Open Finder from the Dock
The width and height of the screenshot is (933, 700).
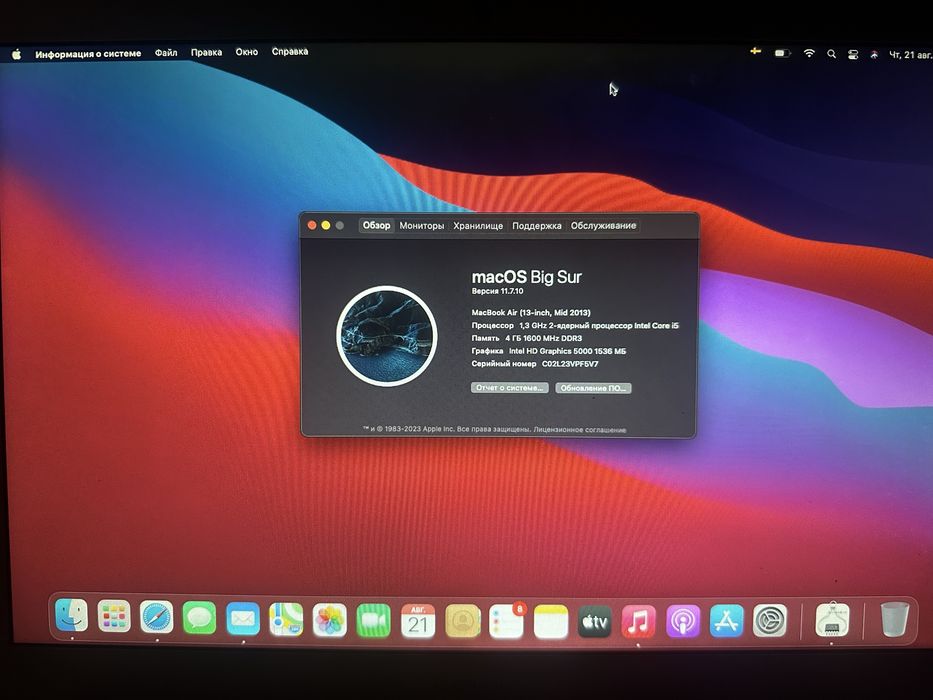point(71,615)
